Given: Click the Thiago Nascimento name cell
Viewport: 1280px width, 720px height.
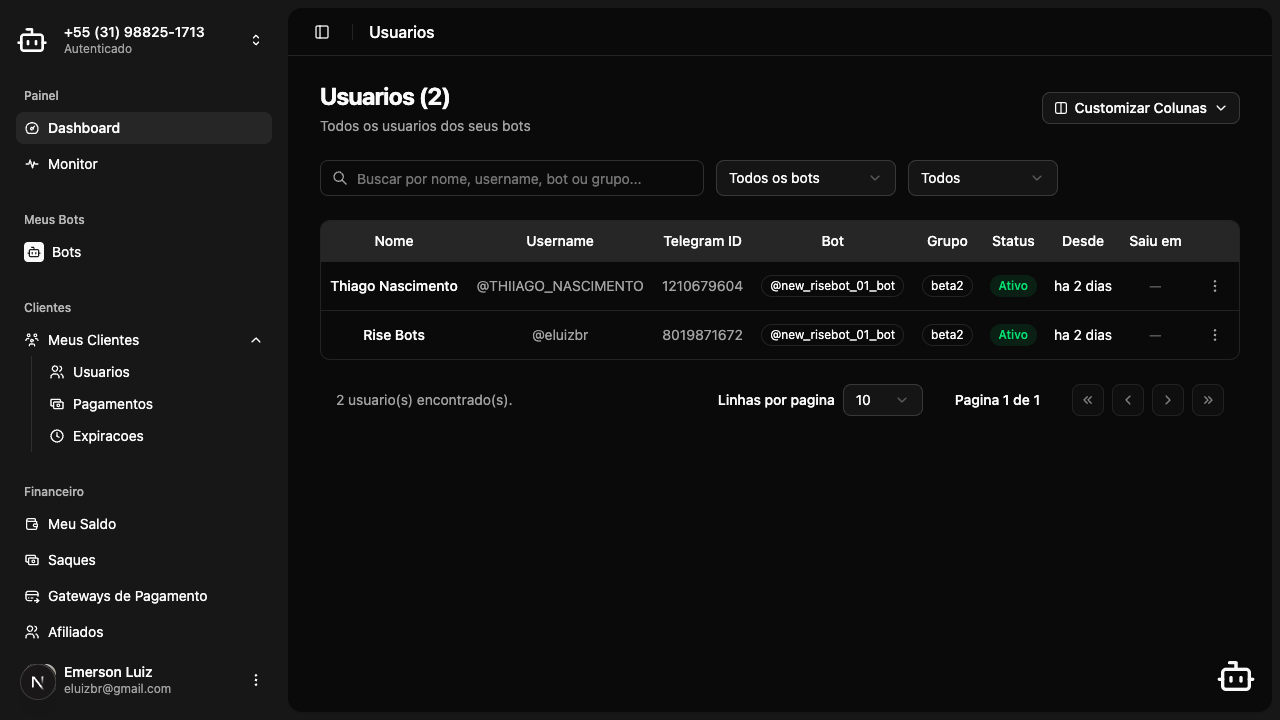Looking at the screenshot, I should (x=394, y=286).
